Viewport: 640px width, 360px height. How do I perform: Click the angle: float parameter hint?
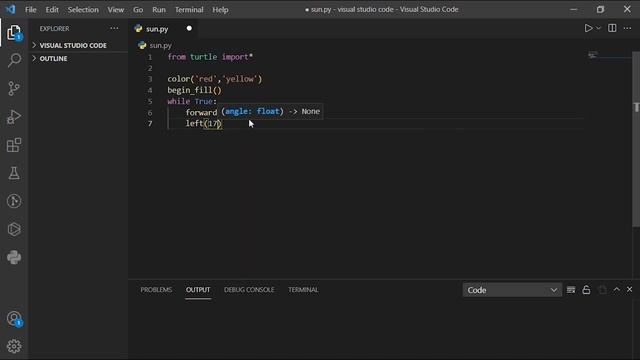click(253, 111)
